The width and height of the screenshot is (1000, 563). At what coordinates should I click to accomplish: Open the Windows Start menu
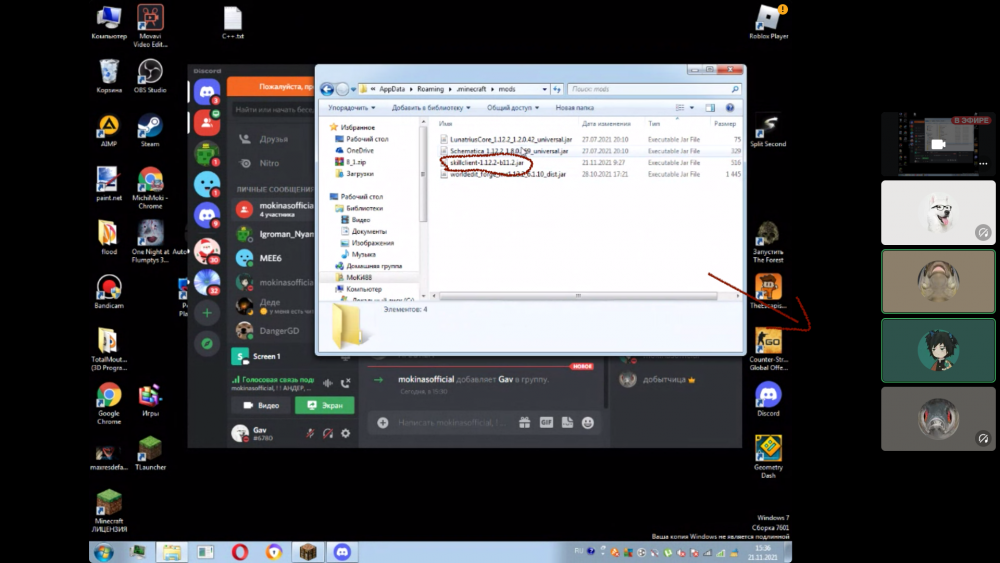[x=103, y=552]
